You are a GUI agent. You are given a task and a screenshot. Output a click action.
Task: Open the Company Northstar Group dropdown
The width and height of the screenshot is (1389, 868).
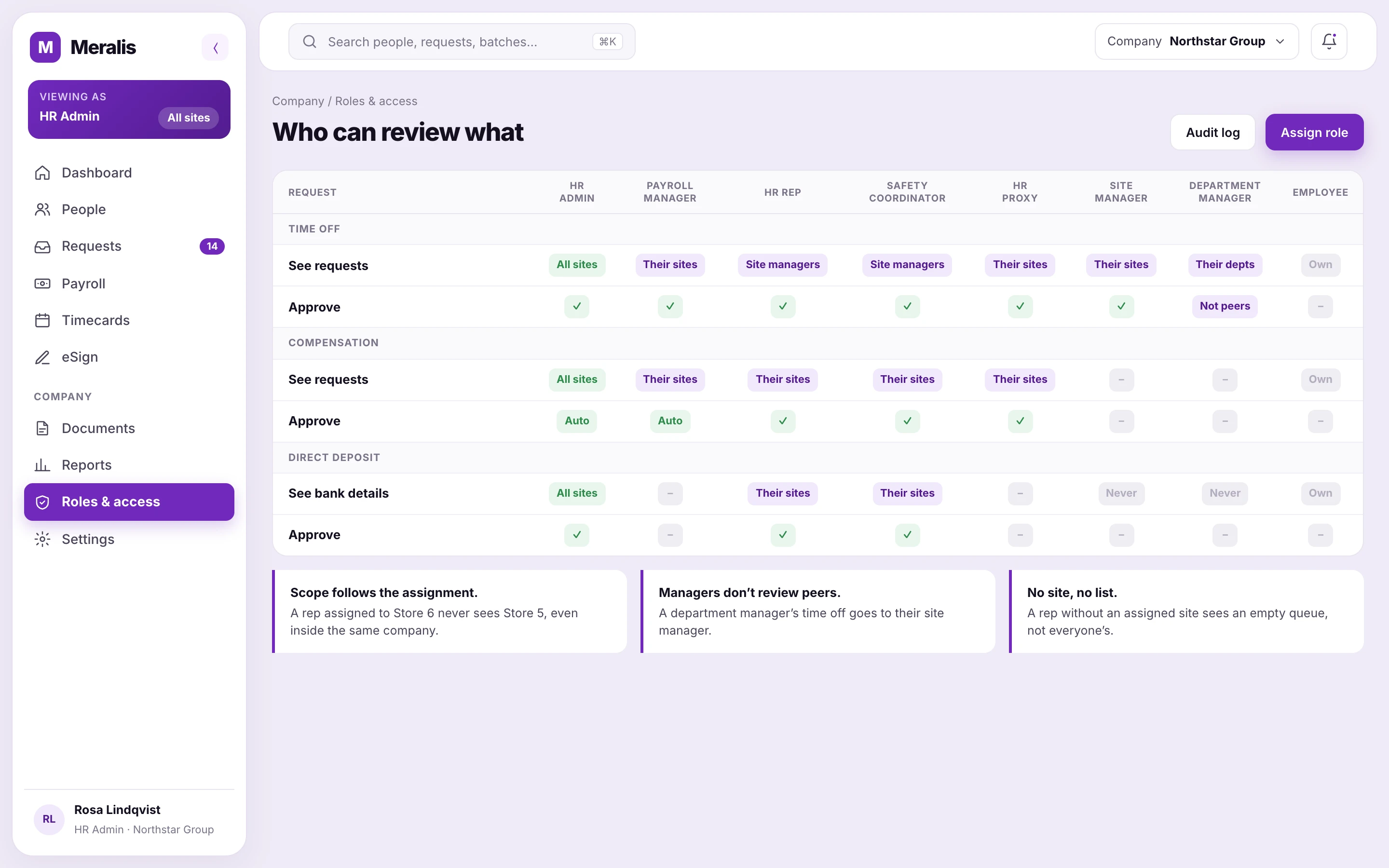click(1196, 41)
